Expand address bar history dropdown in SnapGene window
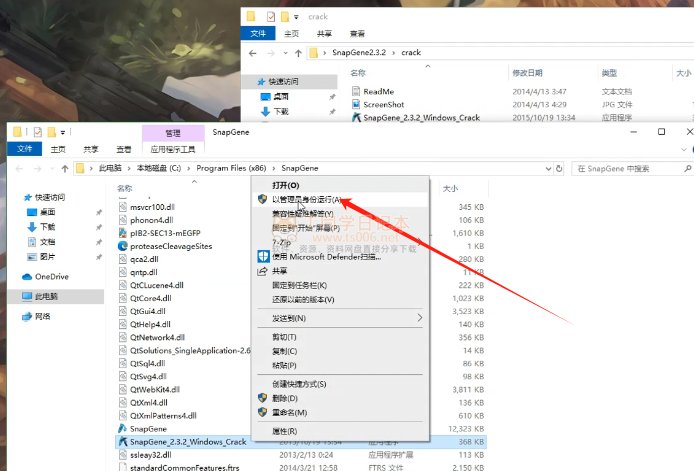This screenshot has height=471, width=694. [548, 169]
